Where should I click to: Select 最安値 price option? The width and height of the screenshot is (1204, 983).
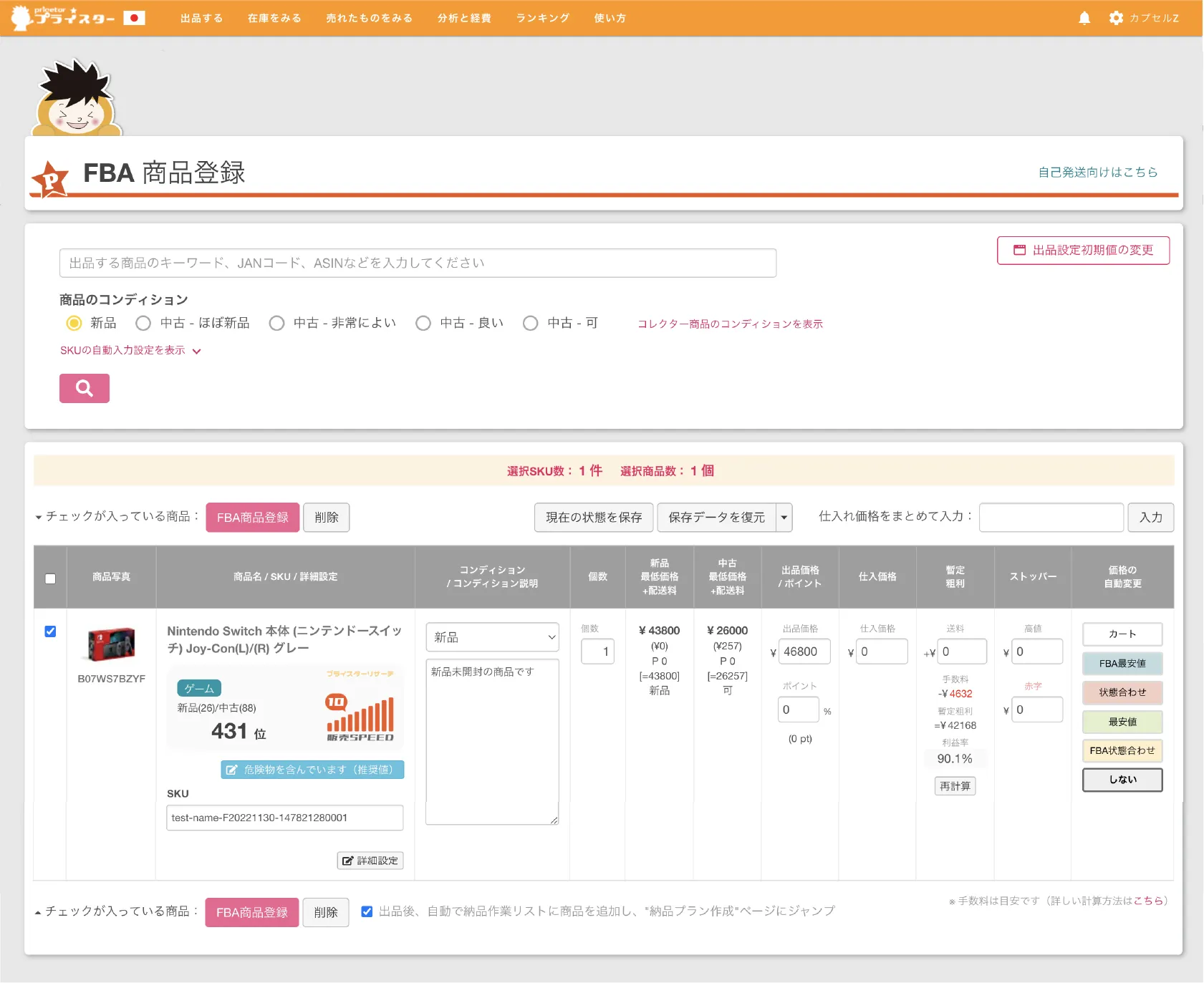click(x=1122, y=722)
